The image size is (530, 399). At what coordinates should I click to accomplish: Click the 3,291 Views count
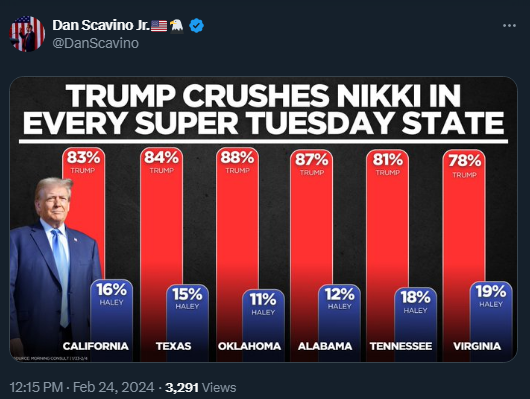pos(200,388)
